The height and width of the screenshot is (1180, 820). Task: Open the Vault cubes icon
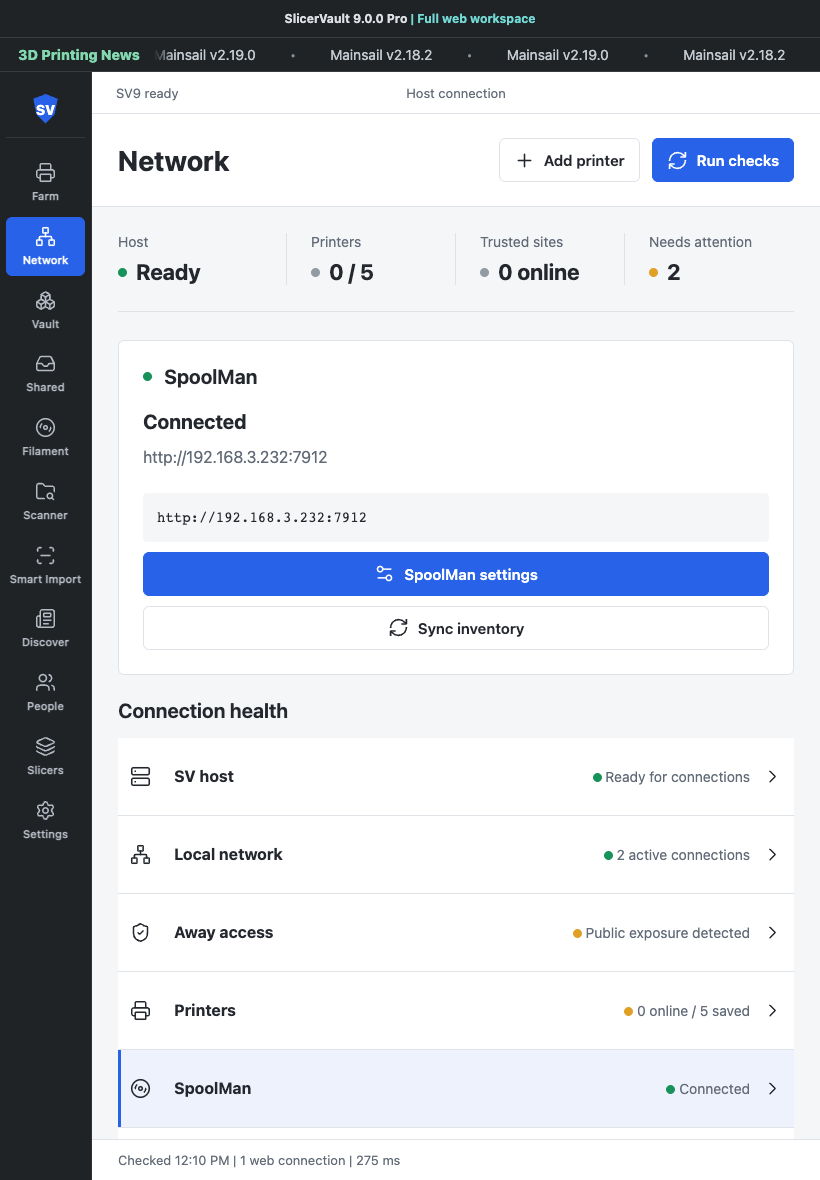coord(45,301)
